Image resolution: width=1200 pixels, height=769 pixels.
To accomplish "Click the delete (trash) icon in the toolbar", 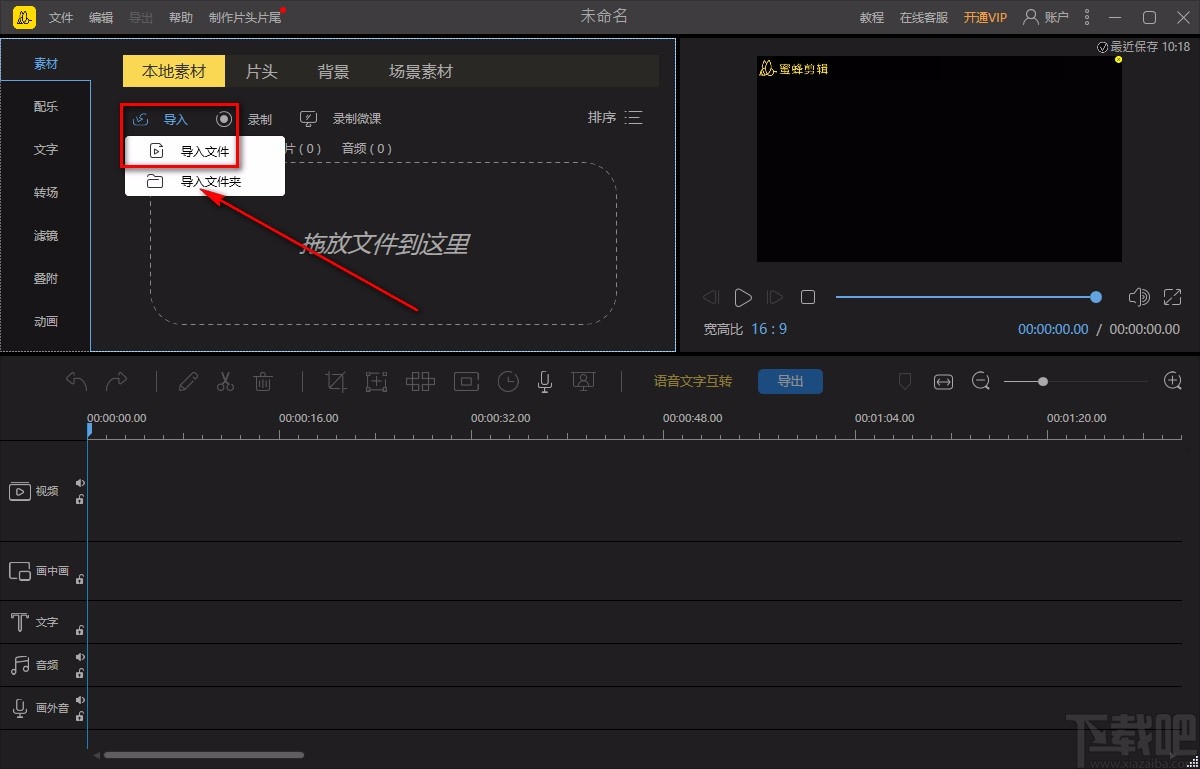I will click(x=264, y=381).
